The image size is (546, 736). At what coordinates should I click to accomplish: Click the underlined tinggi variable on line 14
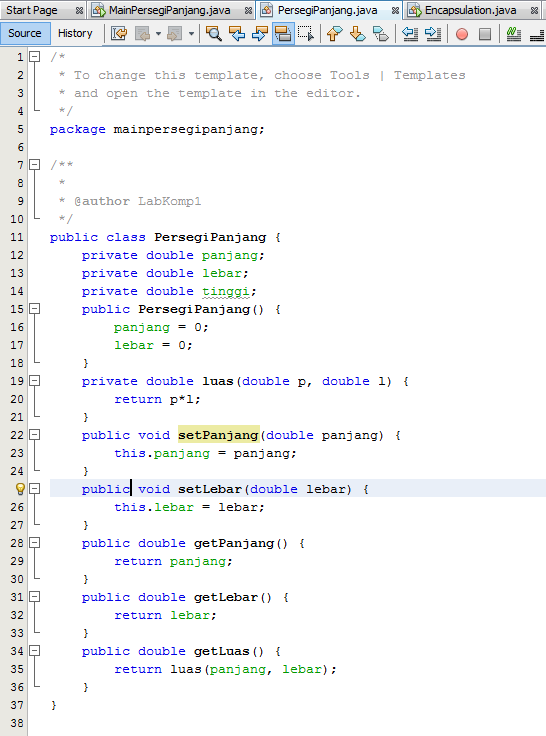click(225, 291)
